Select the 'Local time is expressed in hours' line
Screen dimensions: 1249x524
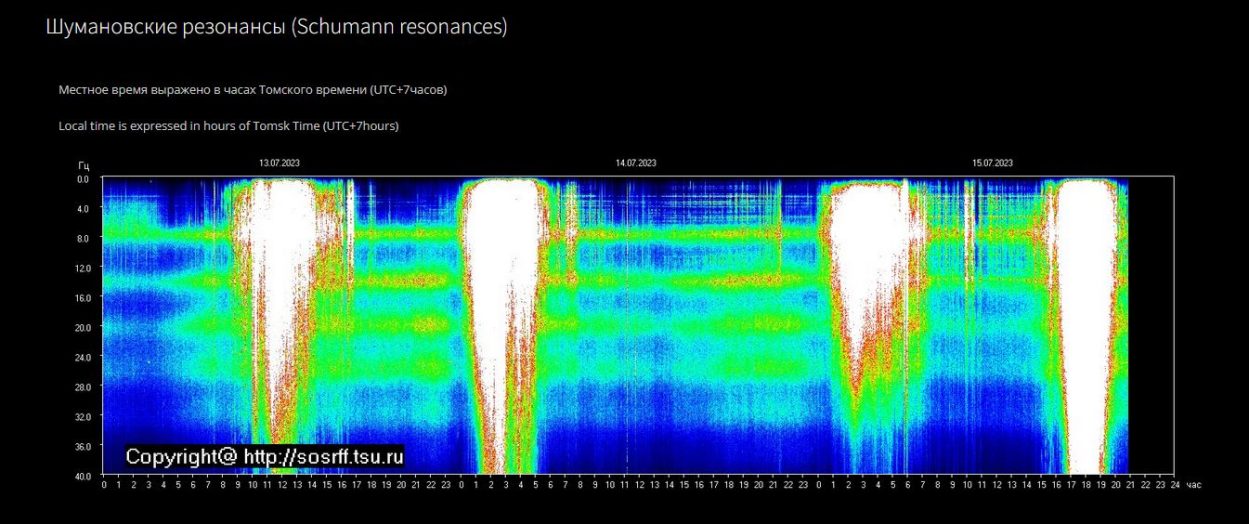tap(230, 126)
